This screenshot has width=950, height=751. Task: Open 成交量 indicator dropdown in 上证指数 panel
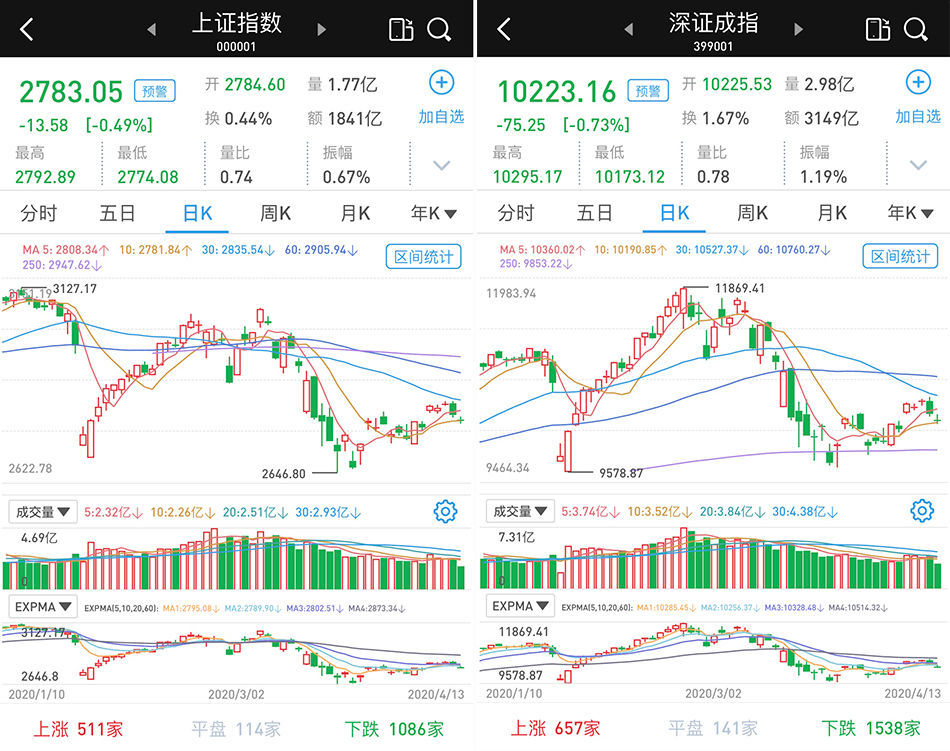[42, 512]
